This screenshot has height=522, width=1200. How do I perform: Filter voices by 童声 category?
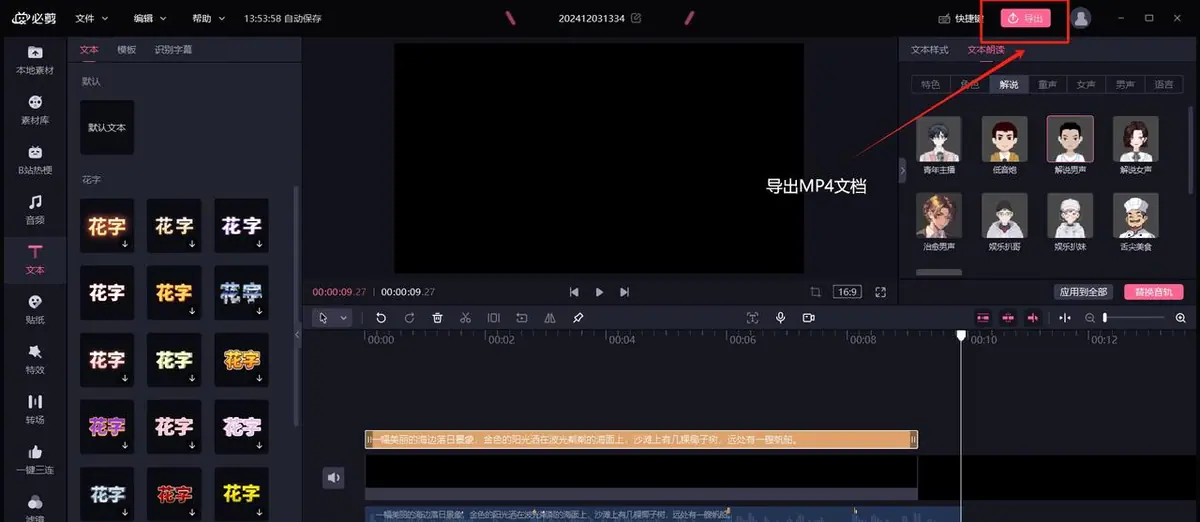[1047, 85]
